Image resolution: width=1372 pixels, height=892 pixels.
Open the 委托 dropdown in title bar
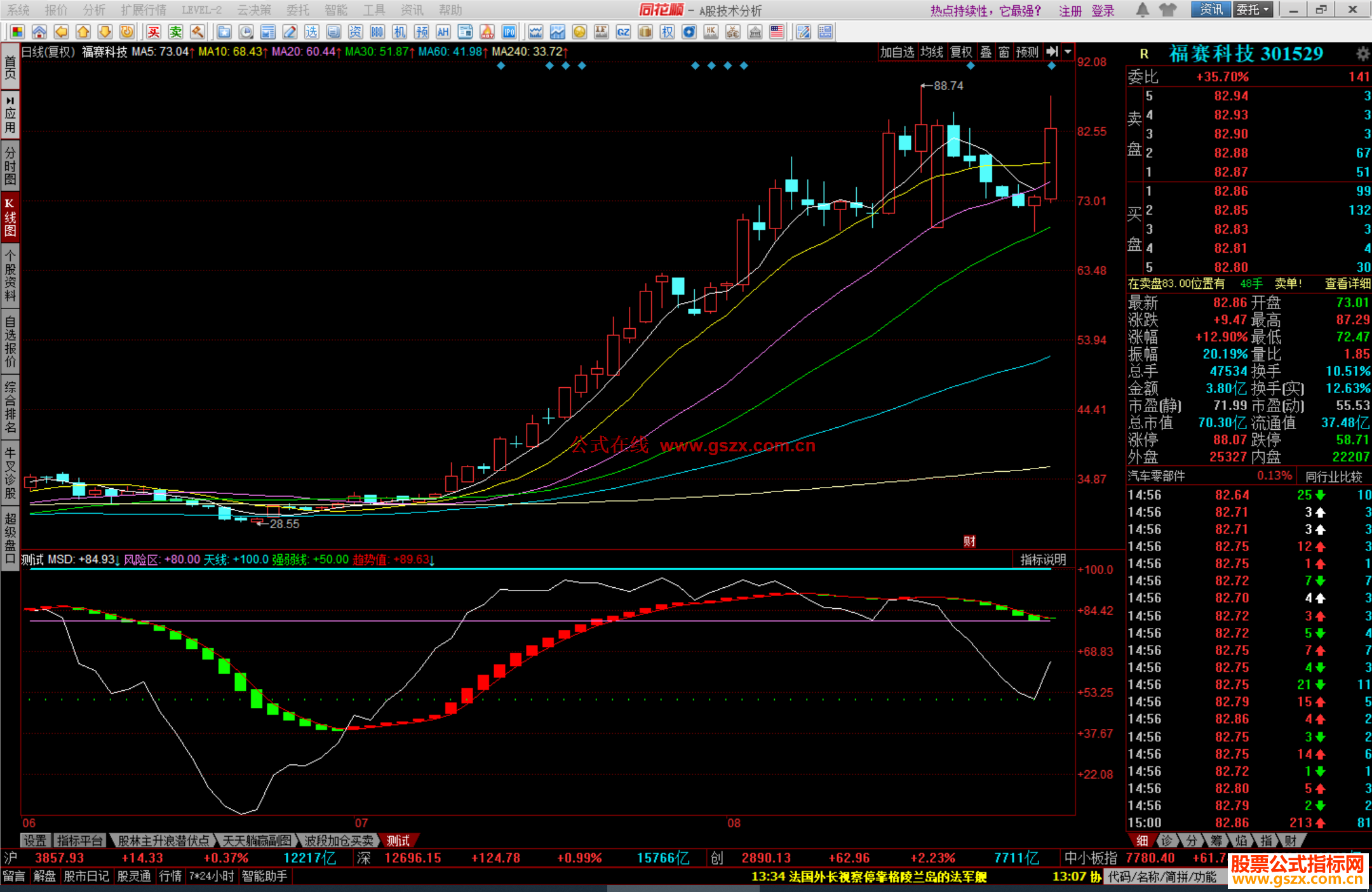pyautogui.click(x=1253, y=10)
